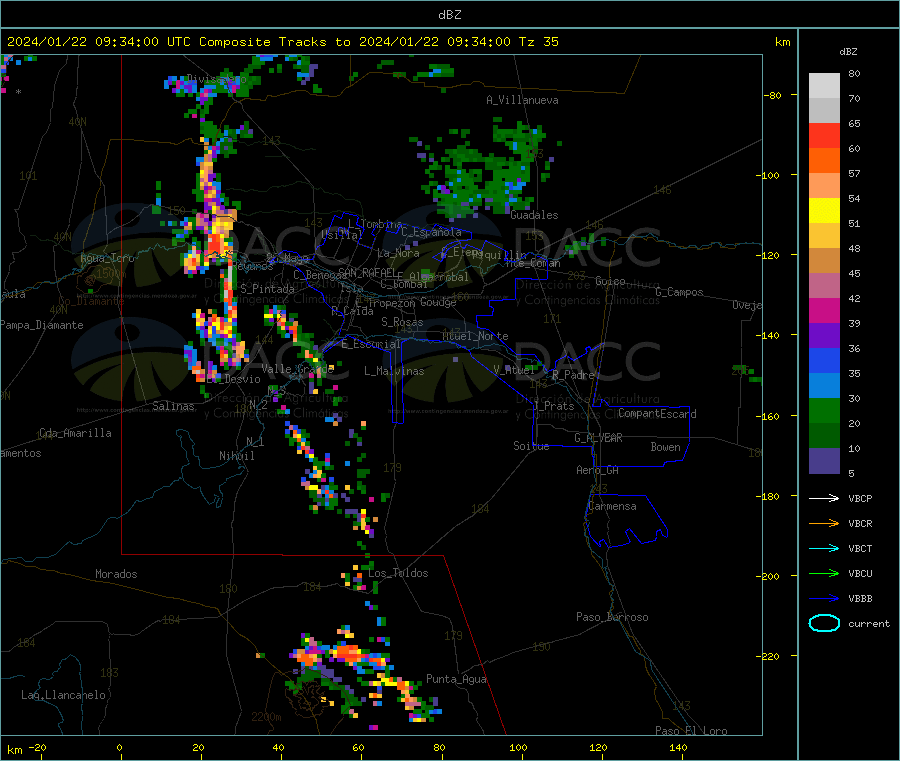Click the CompantEscard location label
Screen dimensions: 900x761
657,414
